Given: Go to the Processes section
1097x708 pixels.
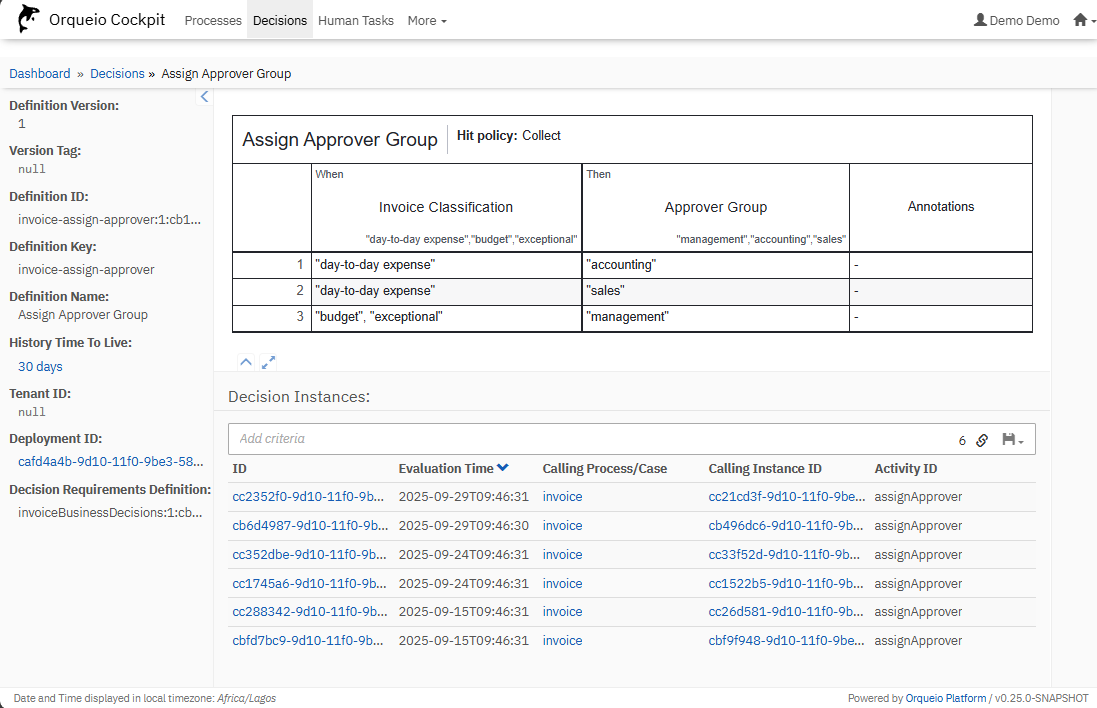Looking at the screenshot, I should [x=213, y=20].
